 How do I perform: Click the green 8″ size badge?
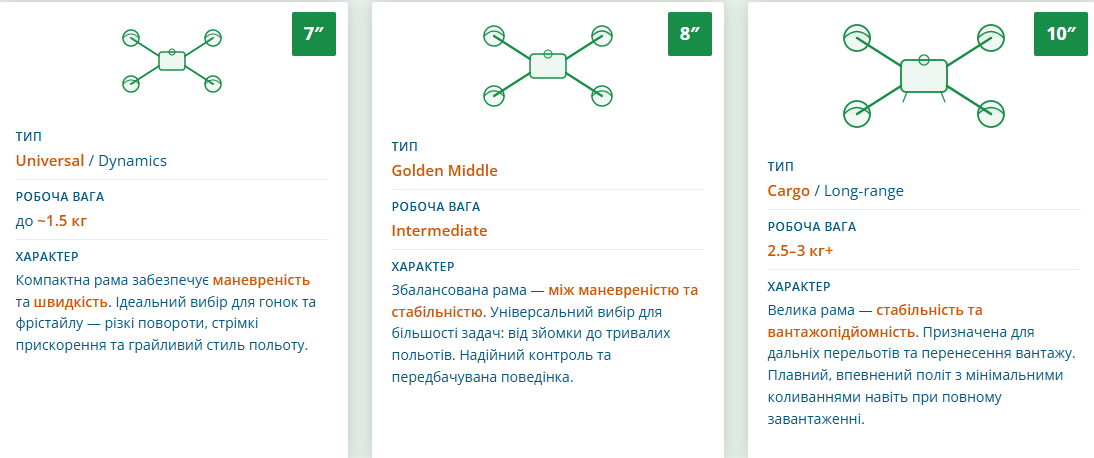(690, 34)
